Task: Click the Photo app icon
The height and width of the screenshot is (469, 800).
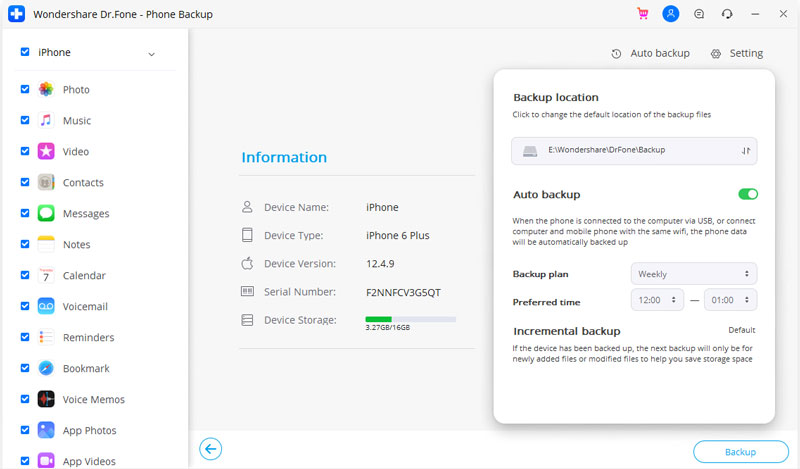Action: [46, 89]
